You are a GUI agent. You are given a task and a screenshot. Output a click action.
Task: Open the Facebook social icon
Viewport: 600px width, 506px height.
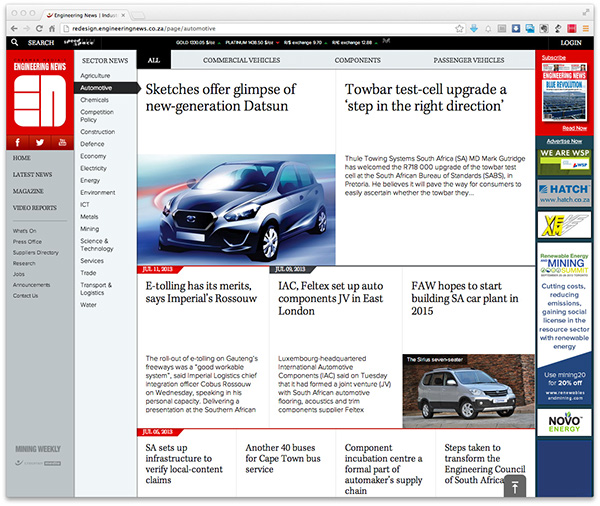click(x=18, y=142)
